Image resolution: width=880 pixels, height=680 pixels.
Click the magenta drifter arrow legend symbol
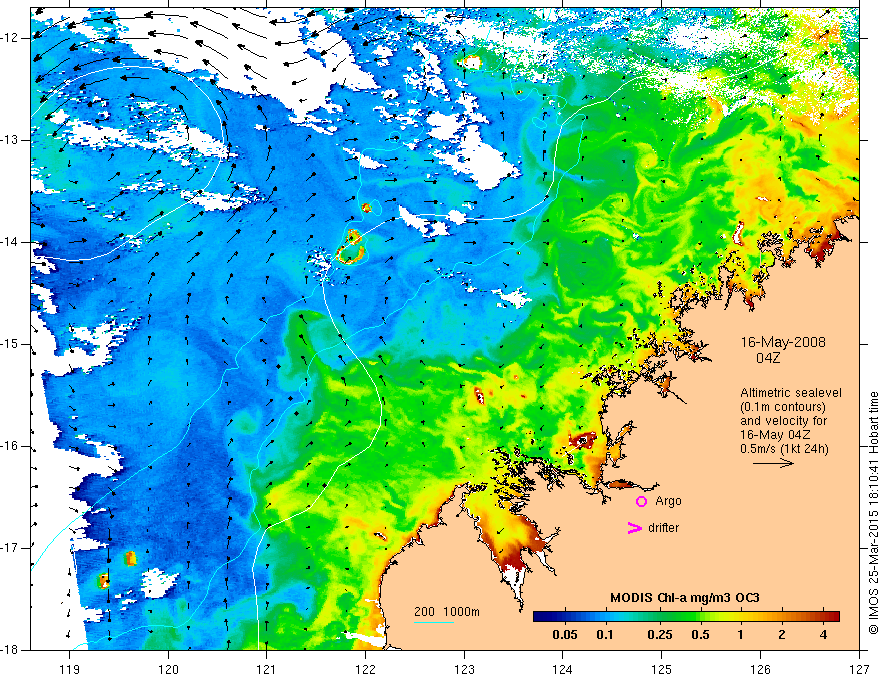point(634,528)
